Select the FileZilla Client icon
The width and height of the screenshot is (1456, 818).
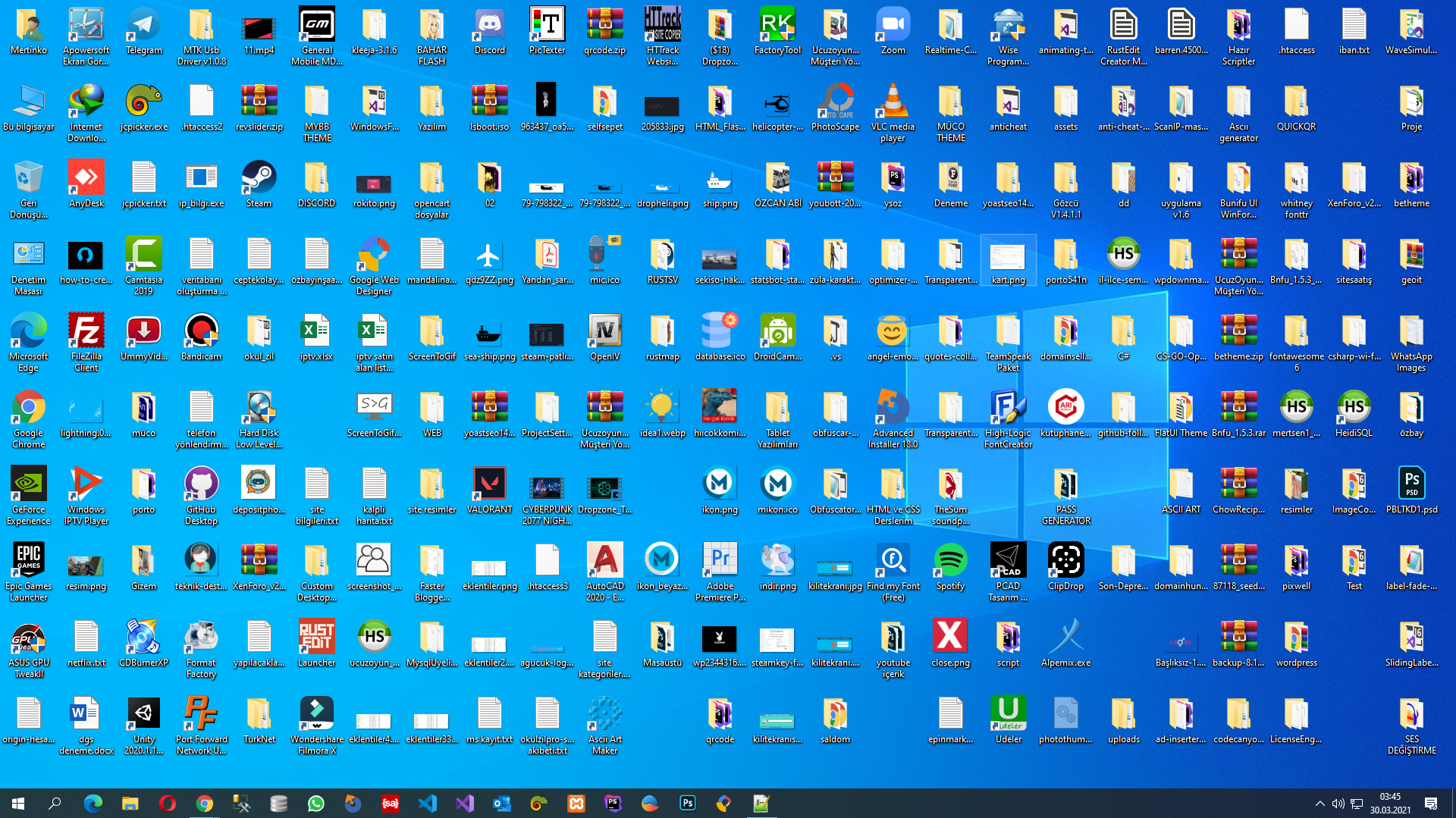tap(86, 343)
